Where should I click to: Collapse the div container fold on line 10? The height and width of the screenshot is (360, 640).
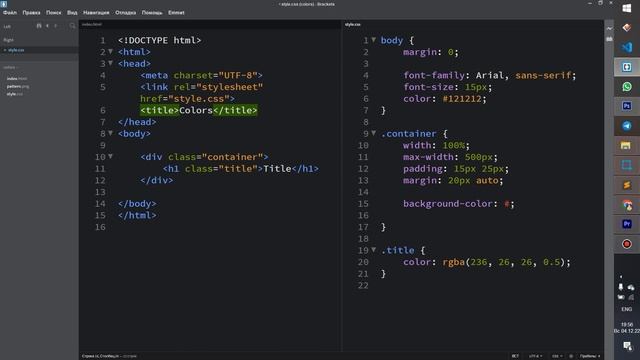tap(110, 156)
